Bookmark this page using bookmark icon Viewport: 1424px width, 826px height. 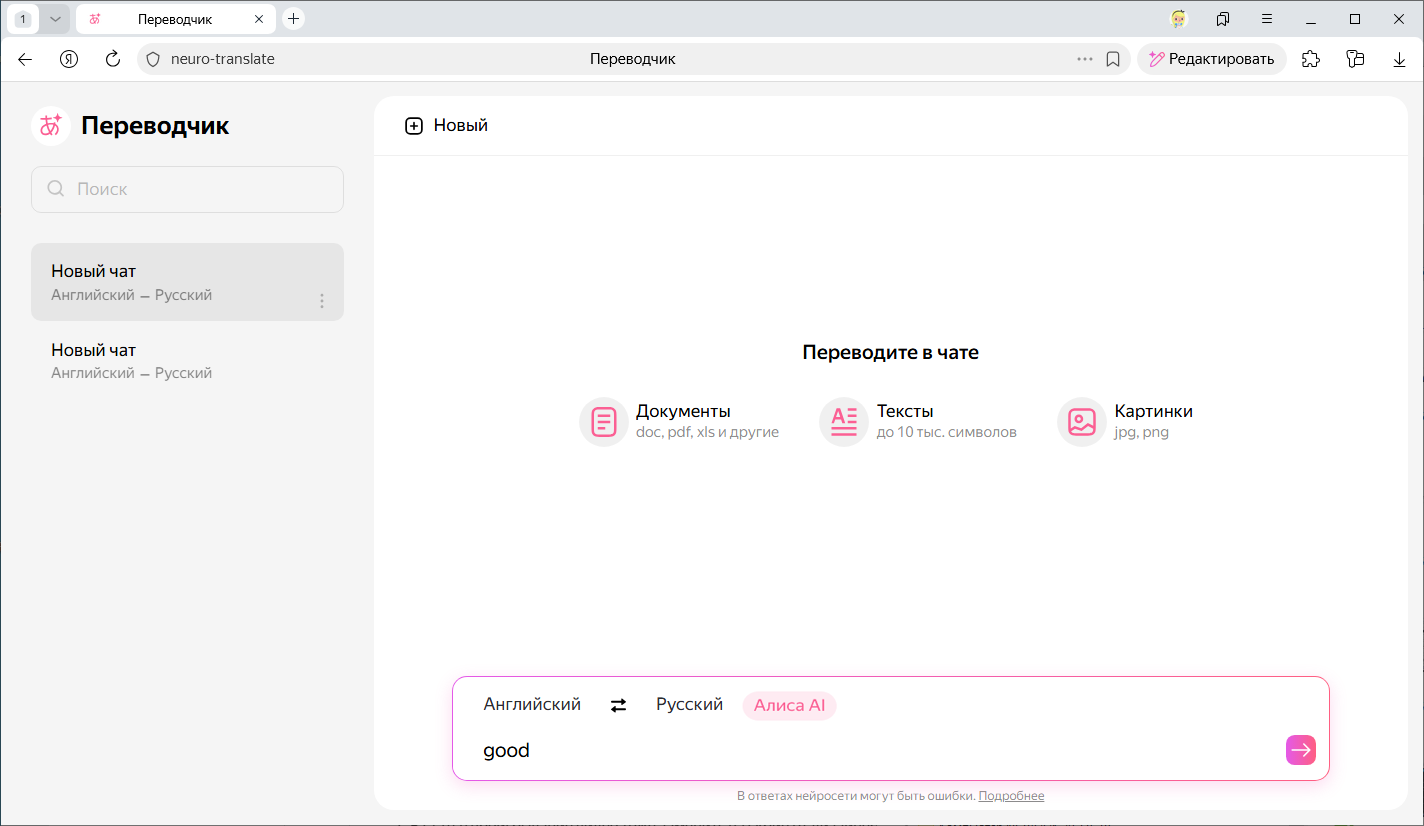pos(1113,59)
